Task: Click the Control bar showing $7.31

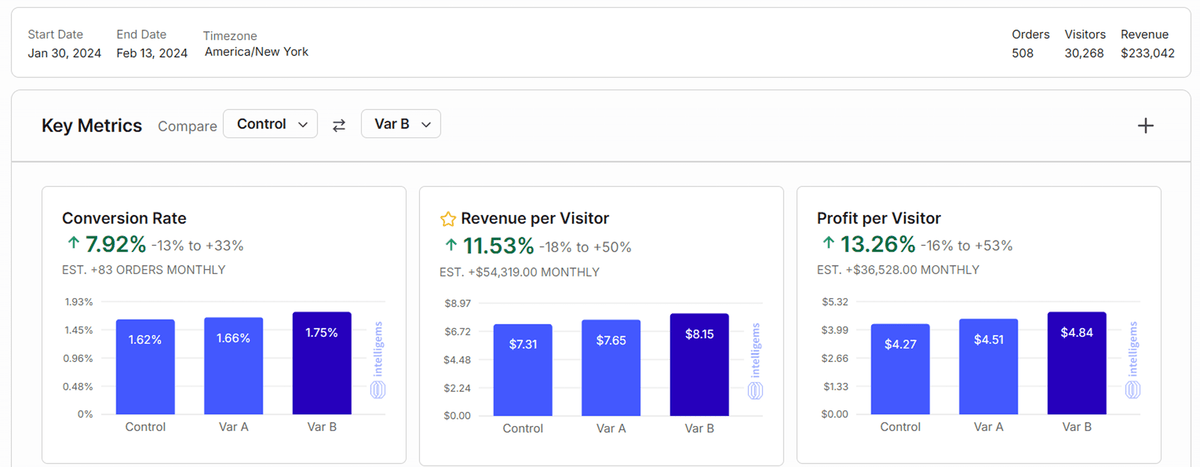Action: 522,370
